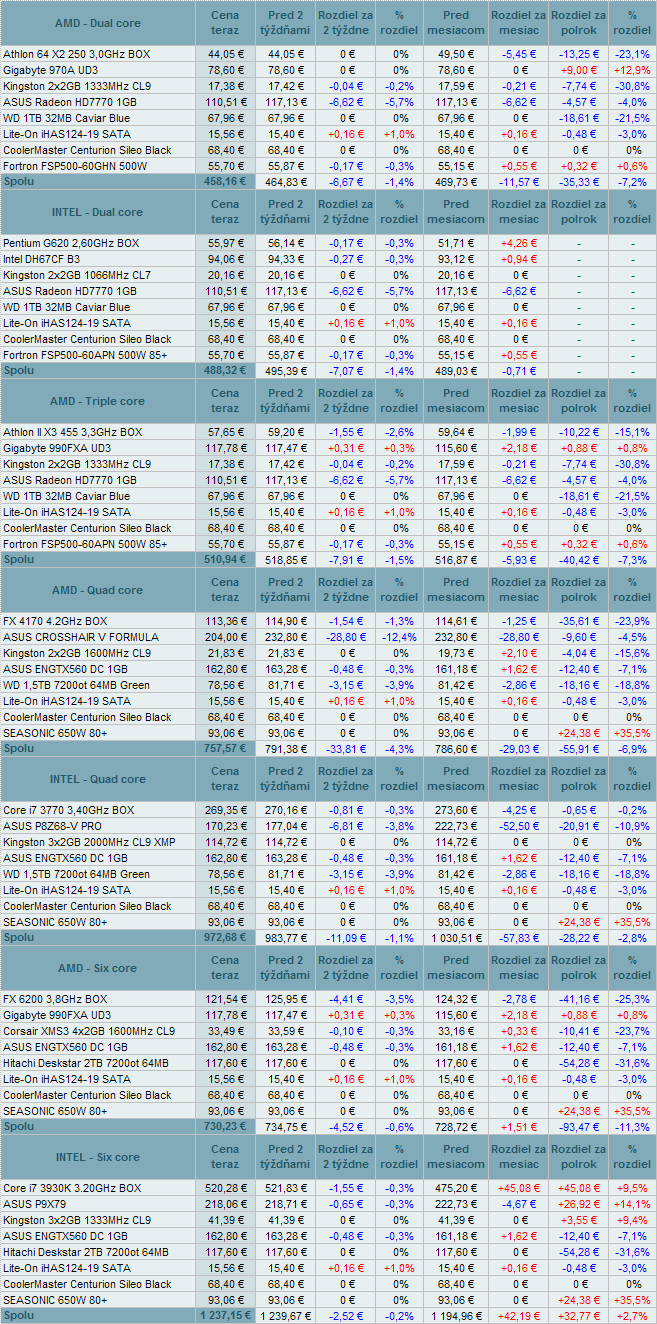The image size is (657, 1324).
Task: Click the '464,83 €' total two weeks ago
Action: coord(287,182)
